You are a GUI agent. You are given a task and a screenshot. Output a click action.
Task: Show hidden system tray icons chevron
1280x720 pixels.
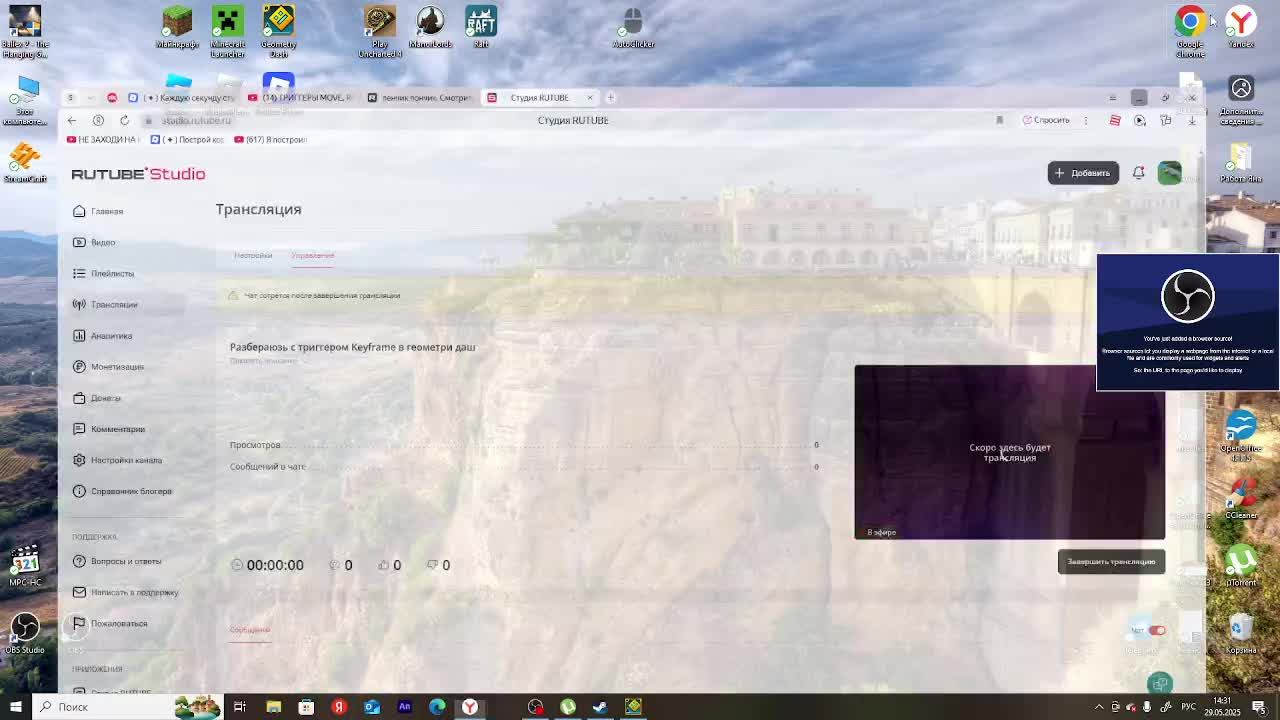click(x=1100, y=707)
